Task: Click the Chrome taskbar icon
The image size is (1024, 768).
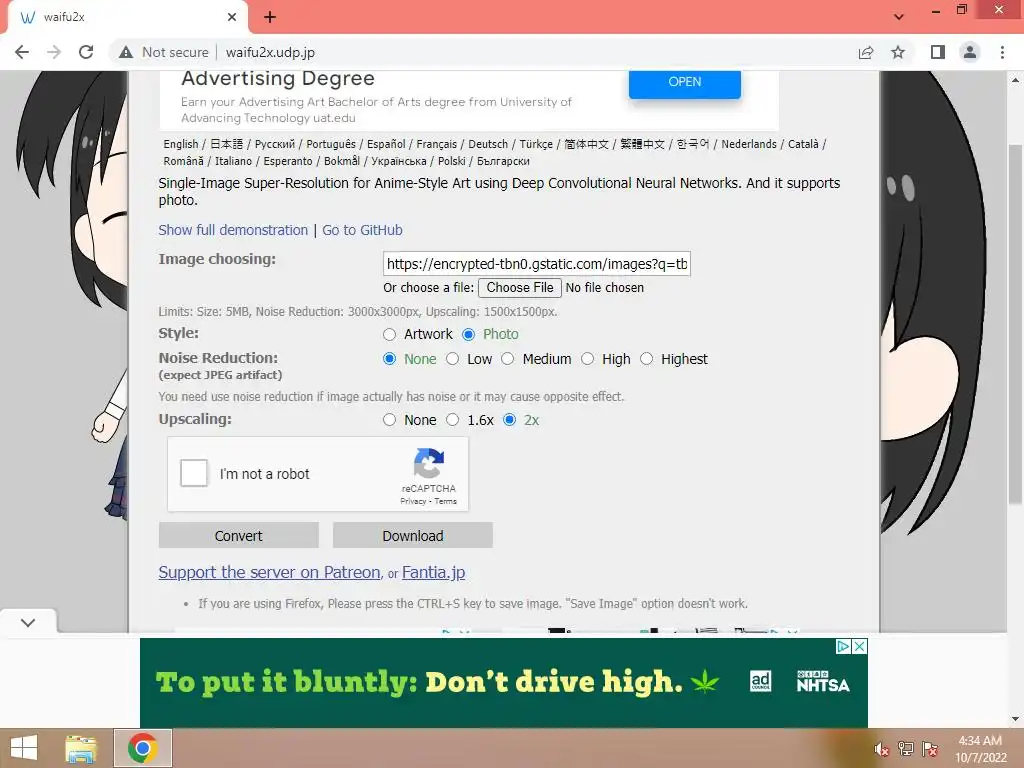Action: click(x=142, y=748)
